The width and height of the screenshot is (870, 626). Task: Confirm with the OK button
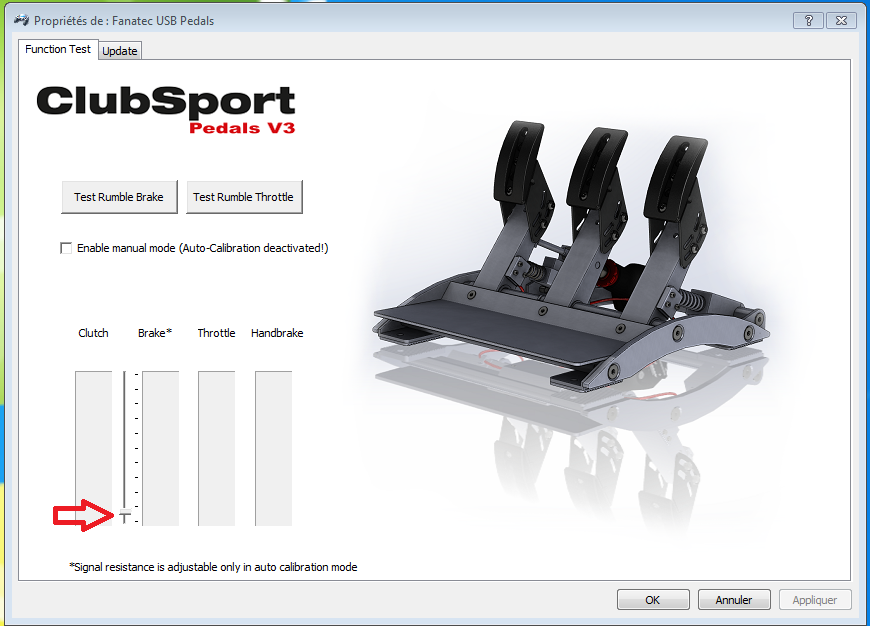pos(653,600)
